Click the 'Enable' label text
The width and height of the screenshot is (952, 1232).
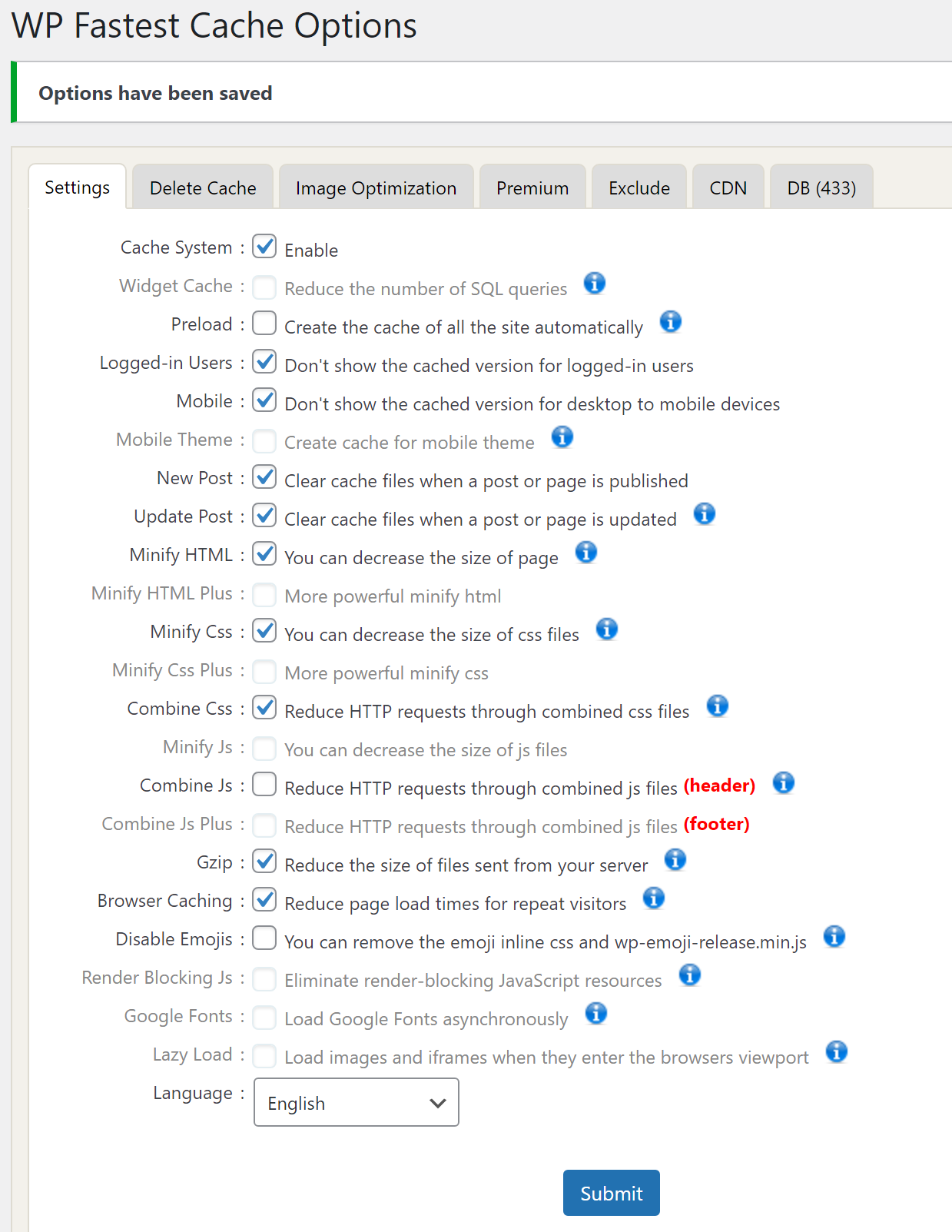tap(311, 250)
